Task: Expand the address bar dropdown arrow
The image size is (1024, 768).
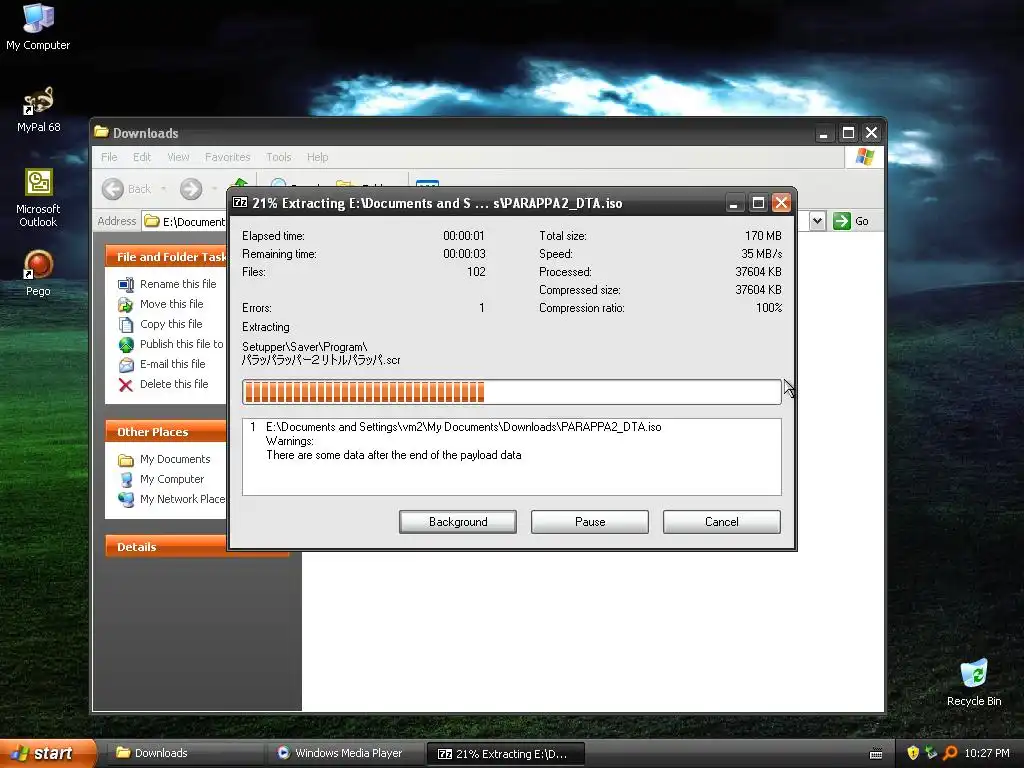Action: (x=817, y=221)
